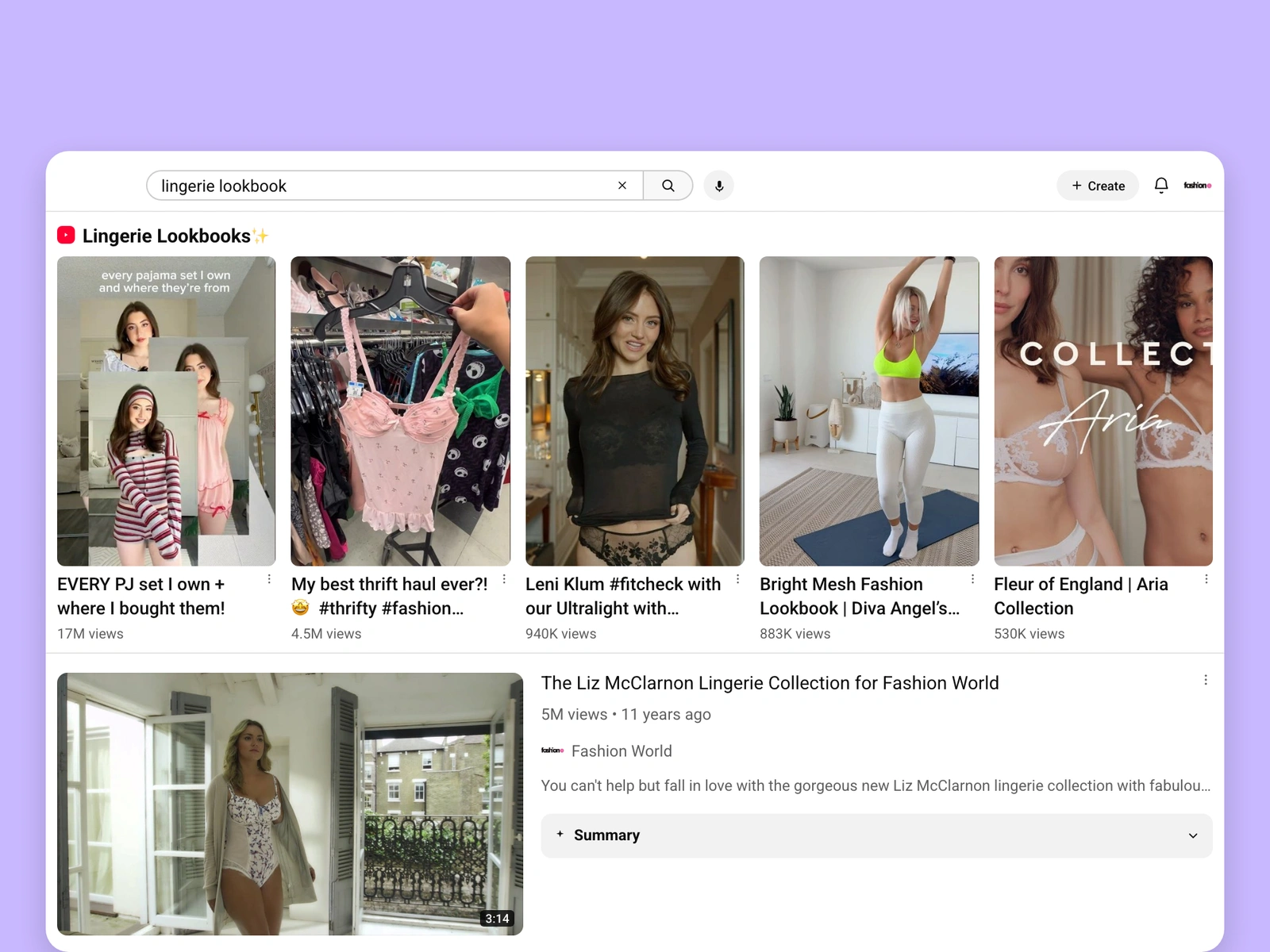Open title 'Fleur of England | Aria Collection'

[1081, 597]
